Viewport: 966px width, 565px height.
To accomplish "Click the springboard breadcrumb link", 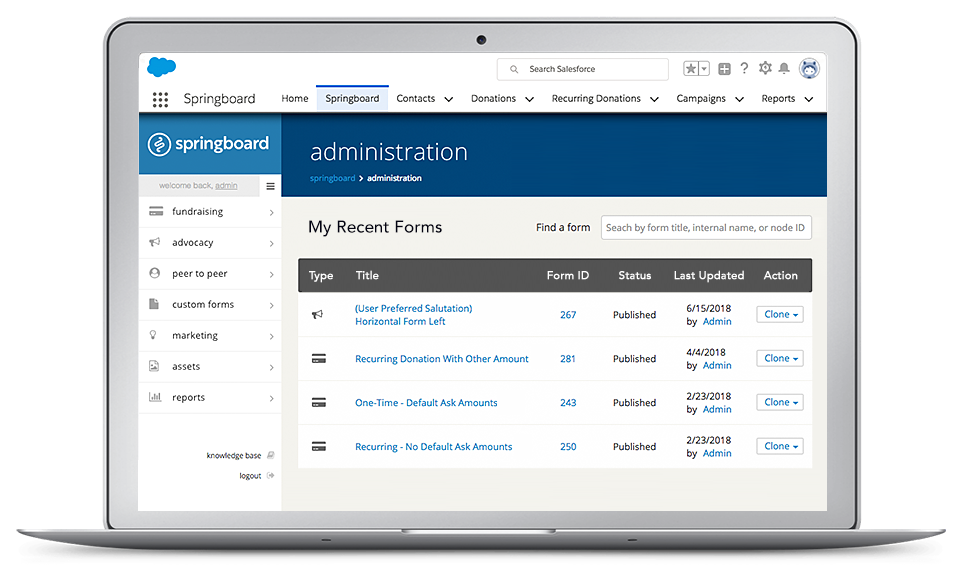I will tap(332, 178).
